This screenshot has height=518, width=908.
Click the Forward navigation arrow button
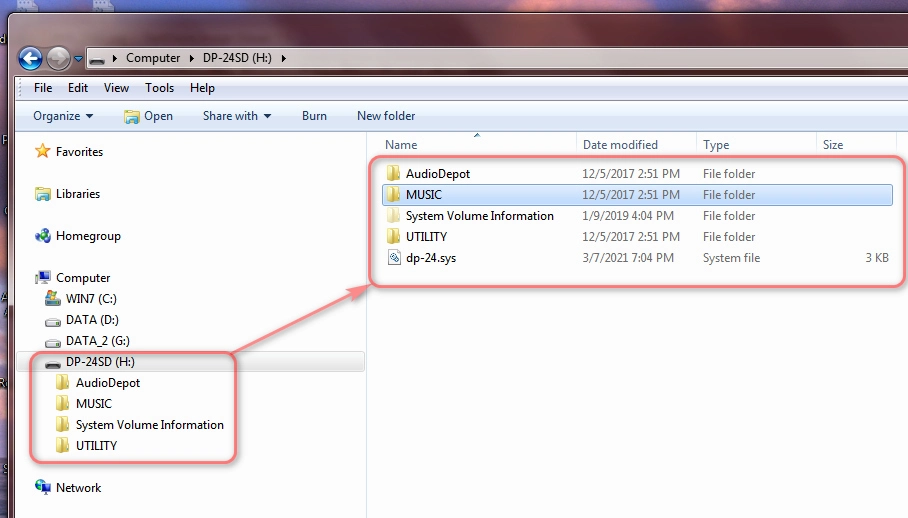(x=58, y=58)
